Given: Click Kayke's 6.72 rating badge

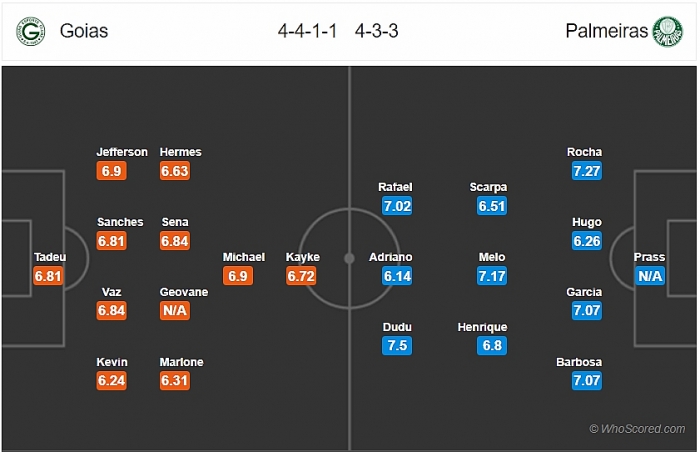Looking at the screenshot, I should click(x=301, y=276).
